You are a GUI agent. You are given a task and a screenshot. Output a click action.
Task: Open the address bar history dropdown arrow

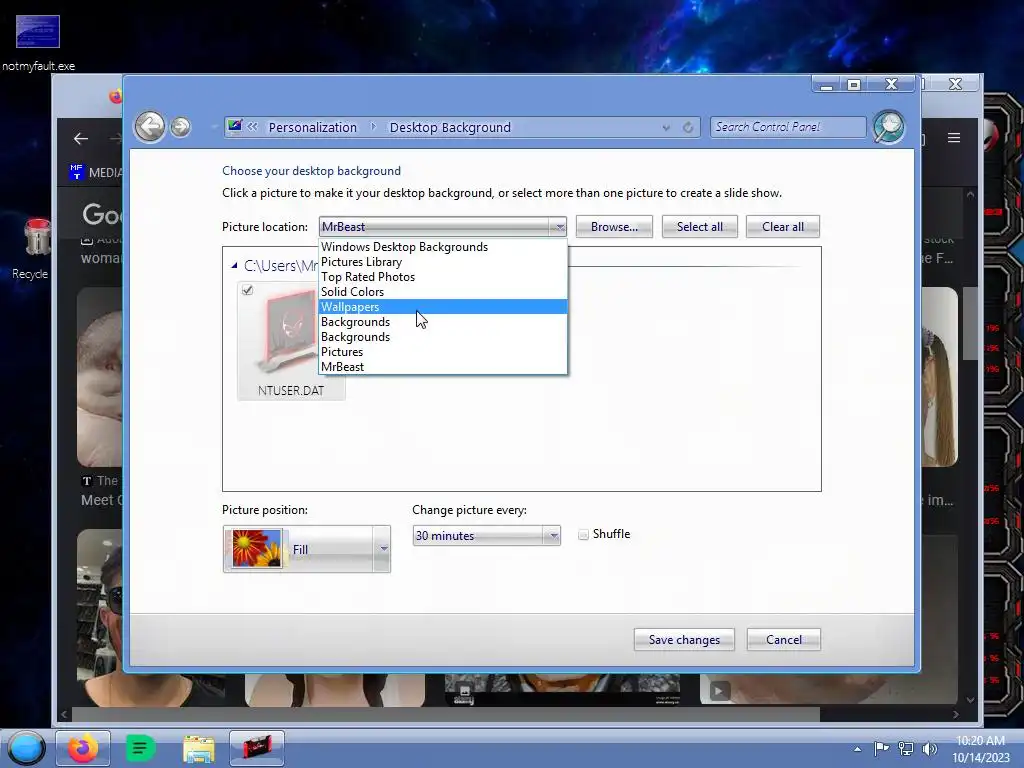(x=666, y=127)
